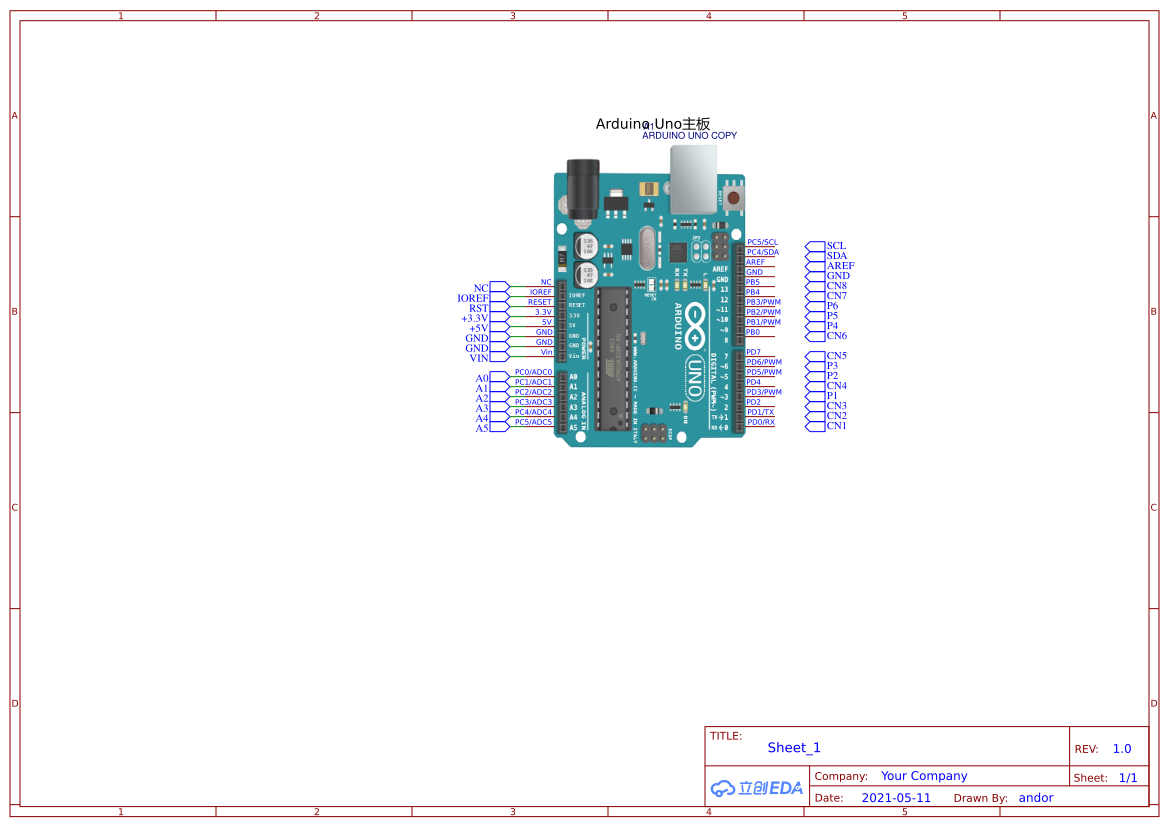Select the IOREF net port symbol
The image size is (1169, 827).
[x=500, y=298]
